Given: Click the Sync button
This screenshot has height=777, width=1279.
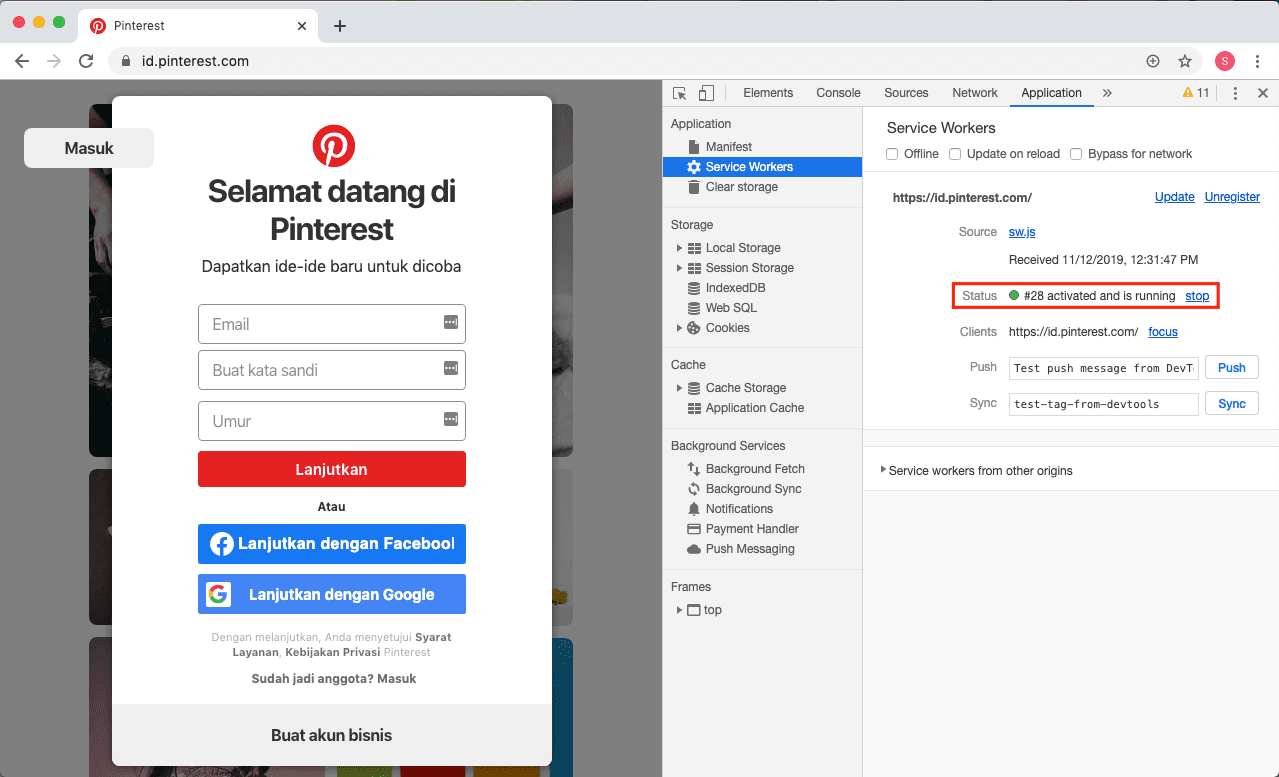Looking at the screenshot, I should [1232, 404].
